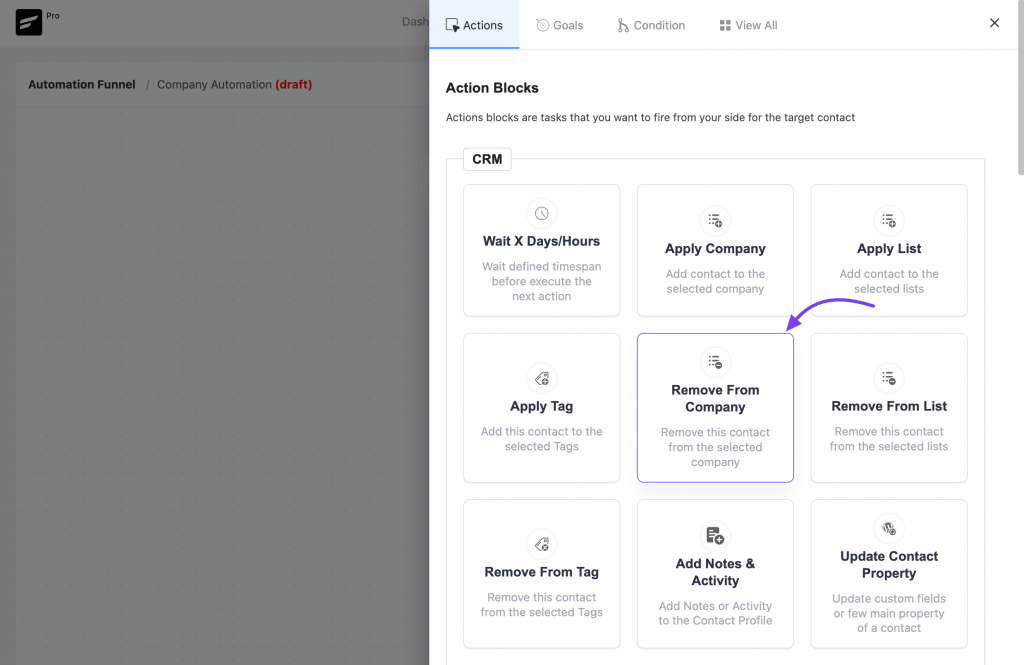This screenshot has height=665, width=1024.
Task: Select the Apply Tag icon
Action: (541, 378)
